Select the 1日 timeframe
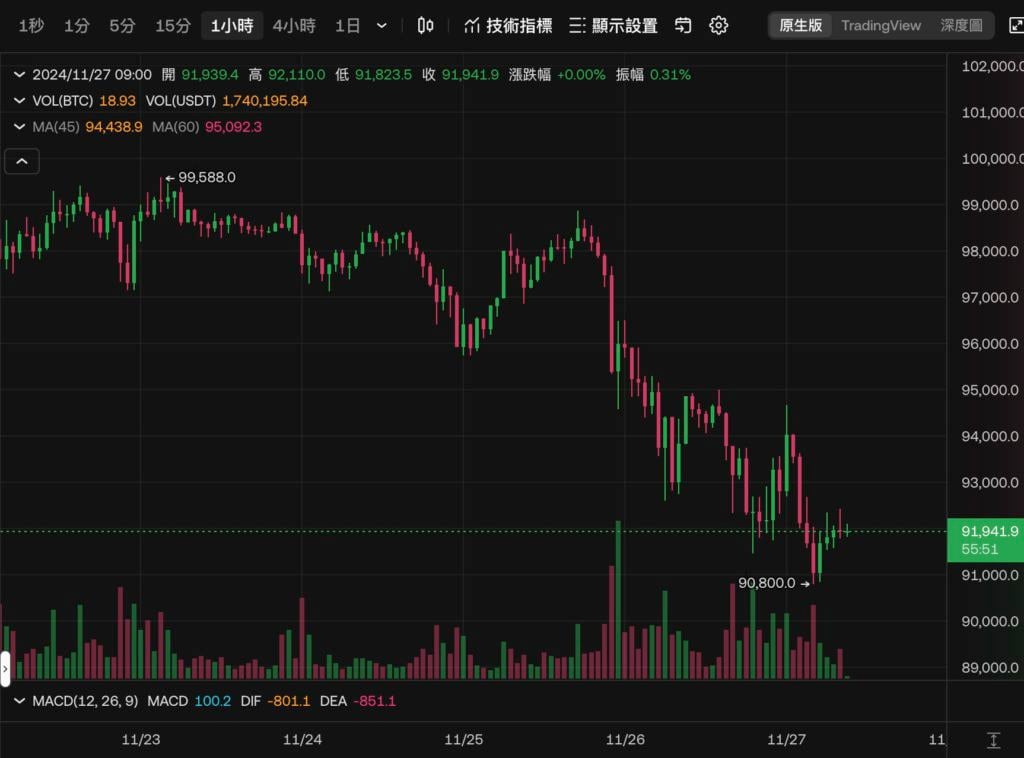The width and height of the screenshot is (1024, 758). tap(347, 25)
